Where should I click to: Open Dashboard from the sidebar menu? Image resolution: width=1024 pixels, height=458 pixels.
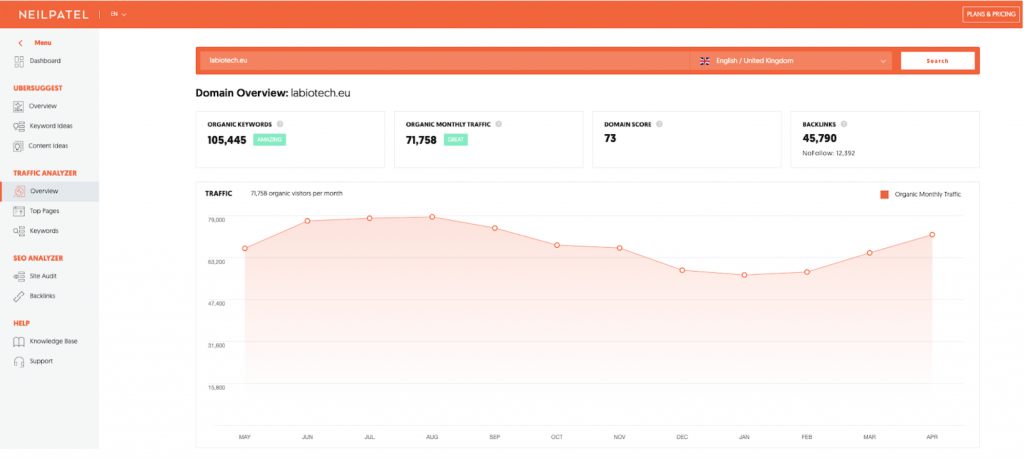tap(45, 61)
